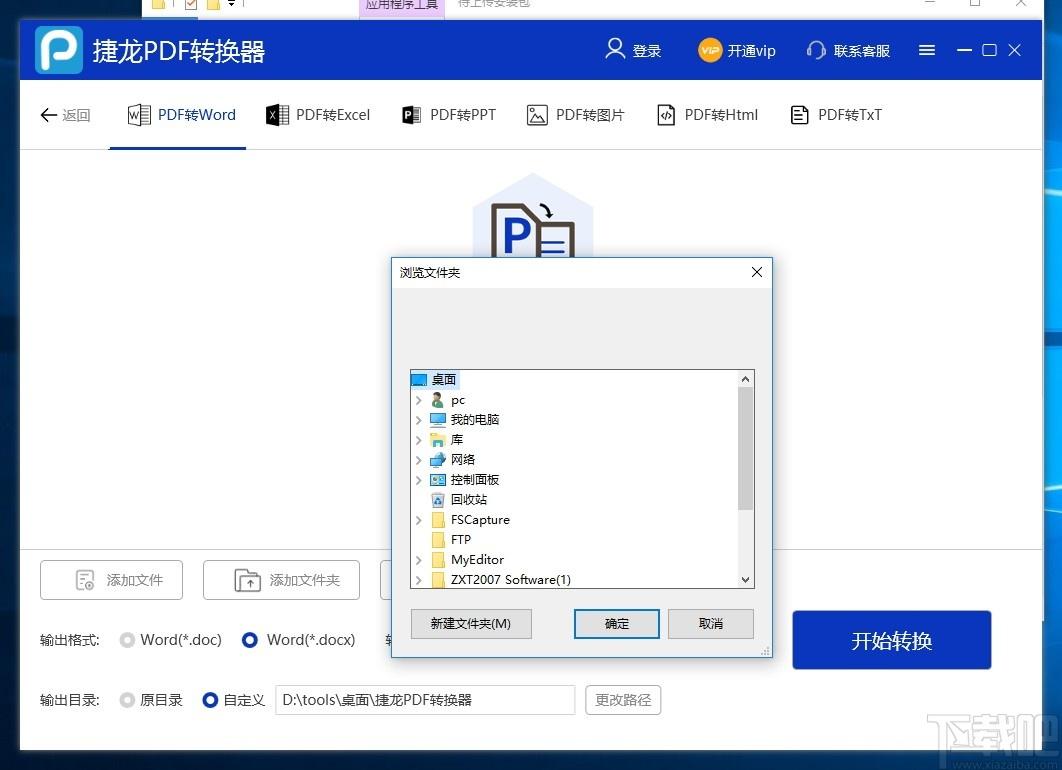Select ZXT2007 Software(1) folder text

(511, 580)
